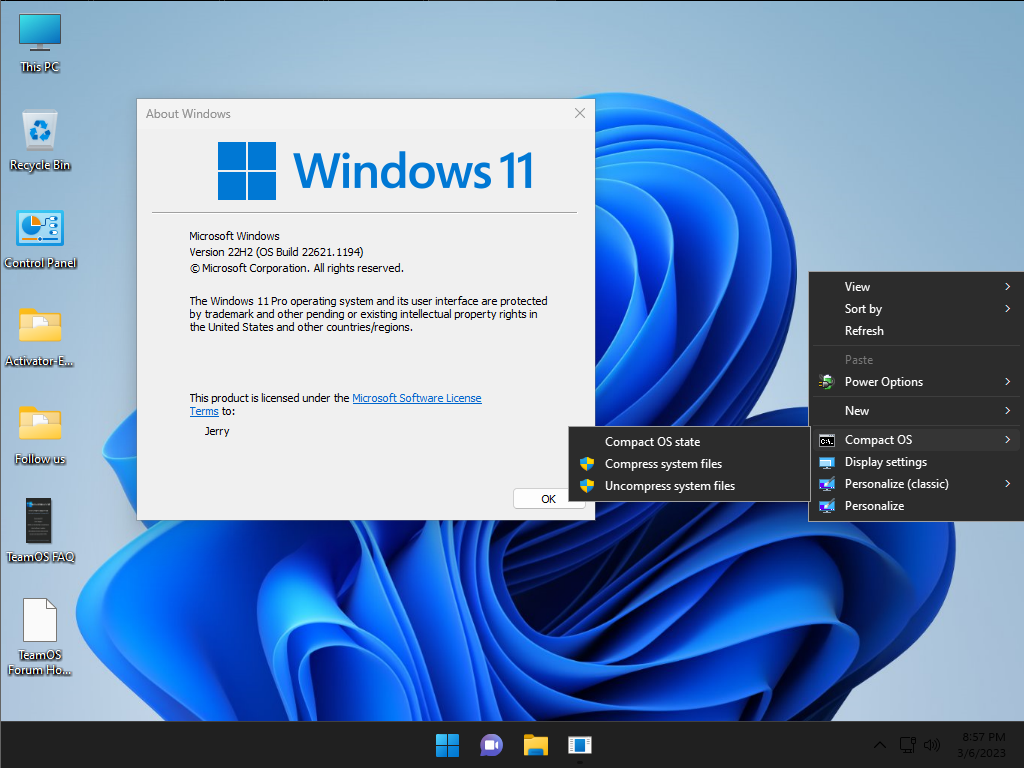Click the Power Options battery icon
This screenshot has height=768, width=1024.
(x=827, y=382)
